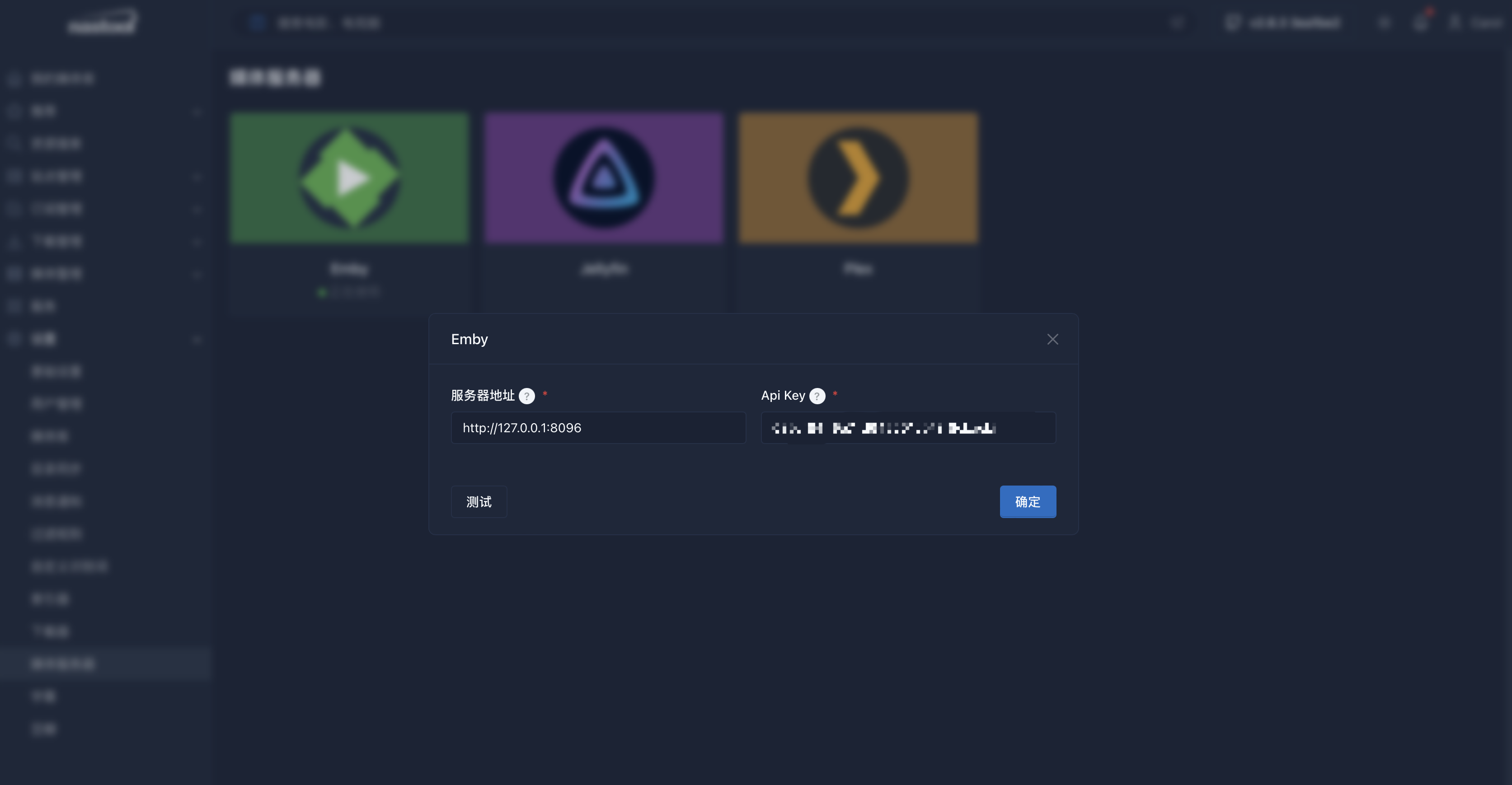Expand the top-most sidebar chevron arrow
The image size is (1512, 785).
coord(198,112)
